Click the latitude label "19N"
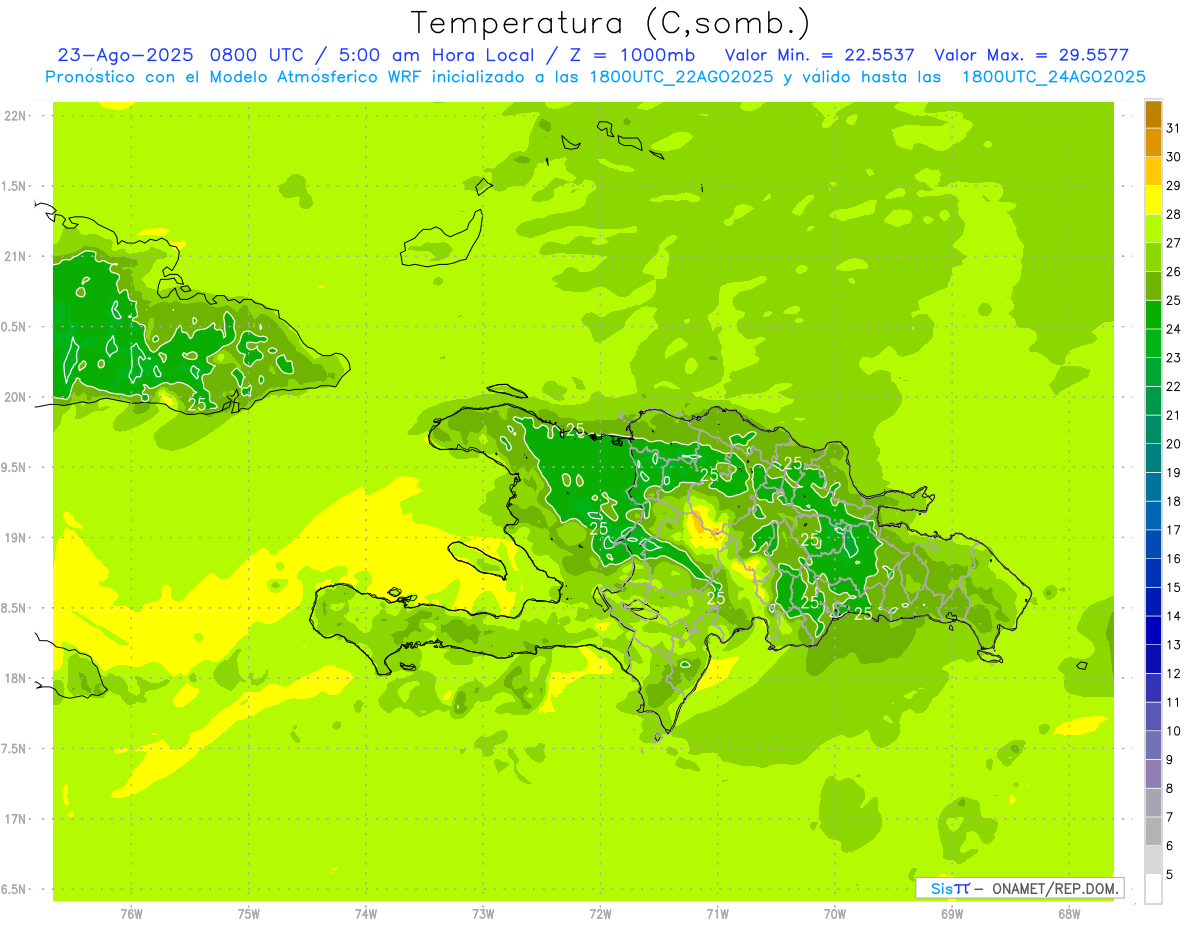The width and height of the screenshot is (1200, 927). tap(17, 537)
